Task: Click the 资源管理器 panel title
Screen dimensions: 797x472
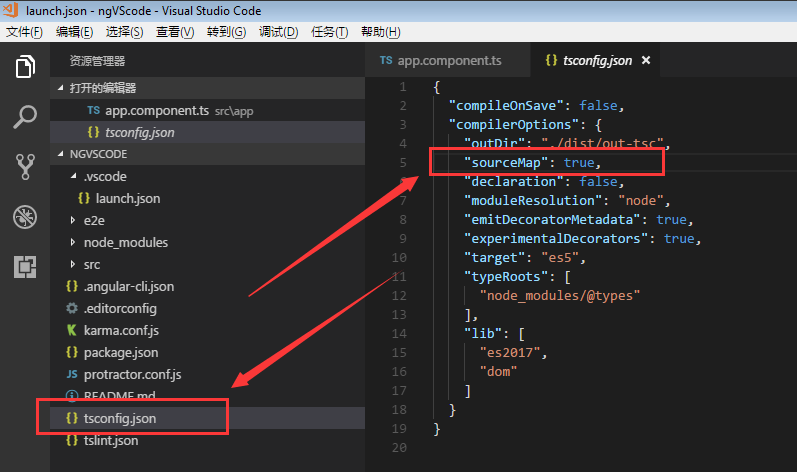Action: [x=97, y=61]
